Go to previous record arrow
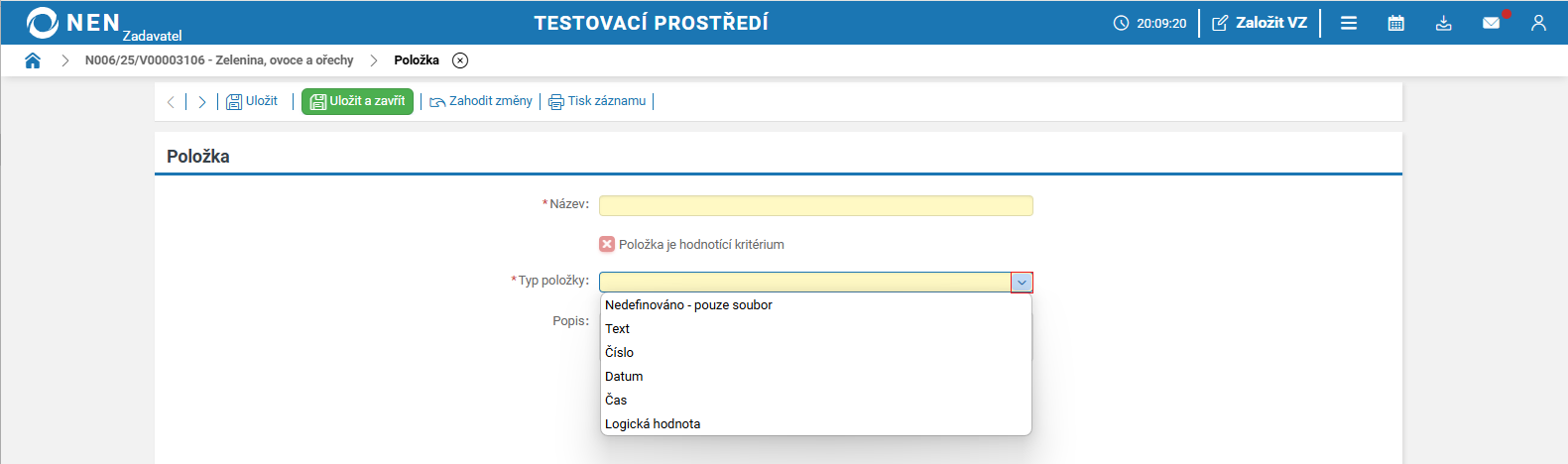 click(x=171, y=102)
